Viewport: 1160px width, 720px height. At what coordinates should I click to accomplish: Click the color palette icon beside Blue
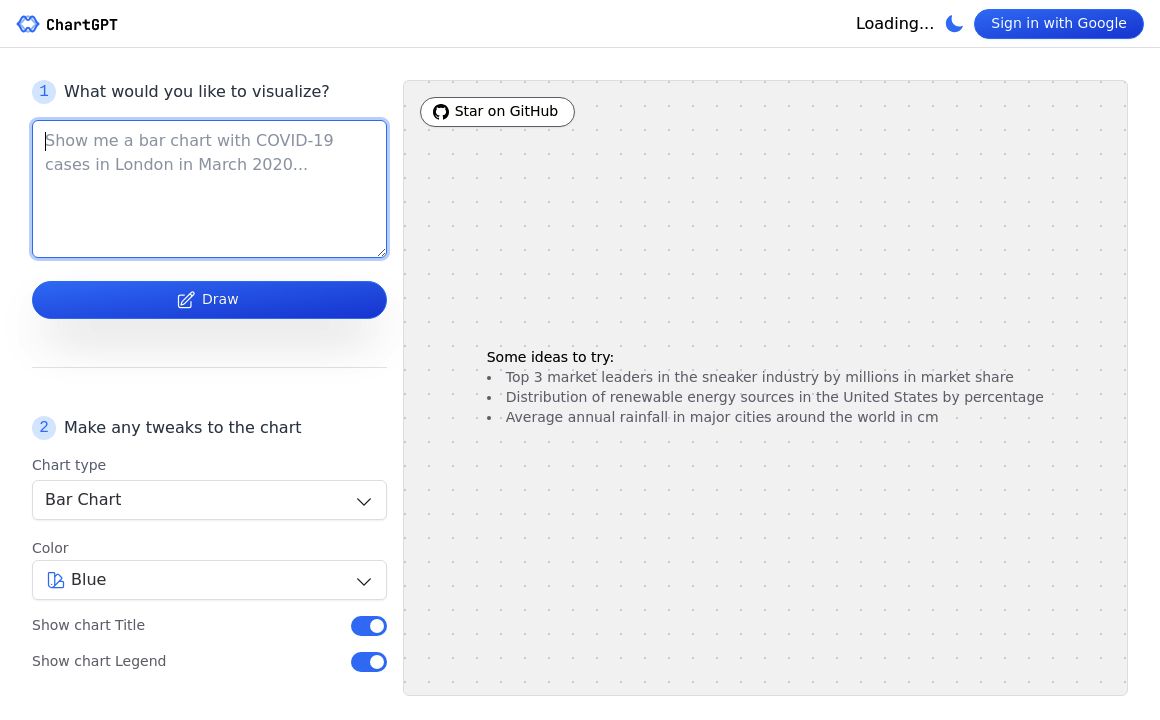(x=56, y=580)
